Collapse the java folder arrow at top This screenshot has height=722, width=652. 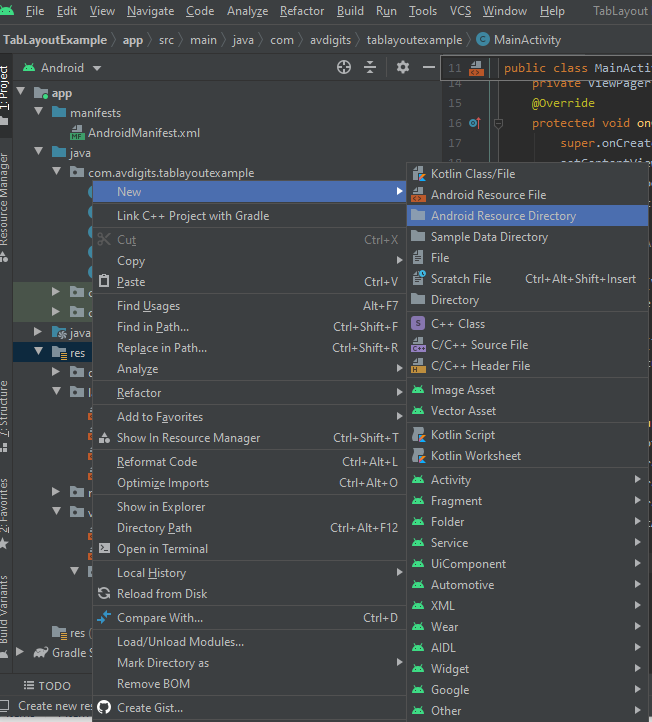(x=39, y=151)
